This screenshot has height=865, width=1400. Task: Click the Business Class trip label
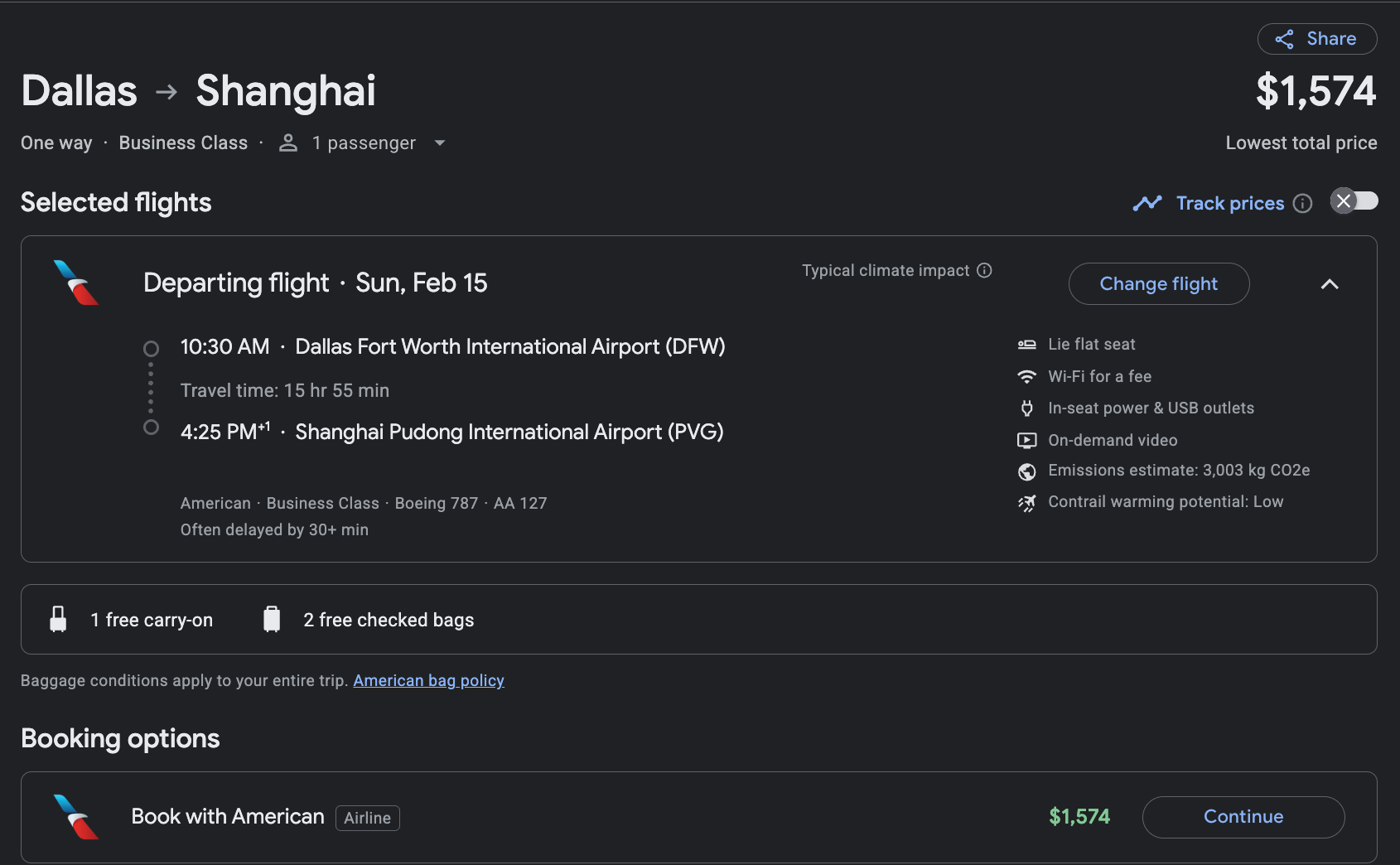[x=183, y=143]
